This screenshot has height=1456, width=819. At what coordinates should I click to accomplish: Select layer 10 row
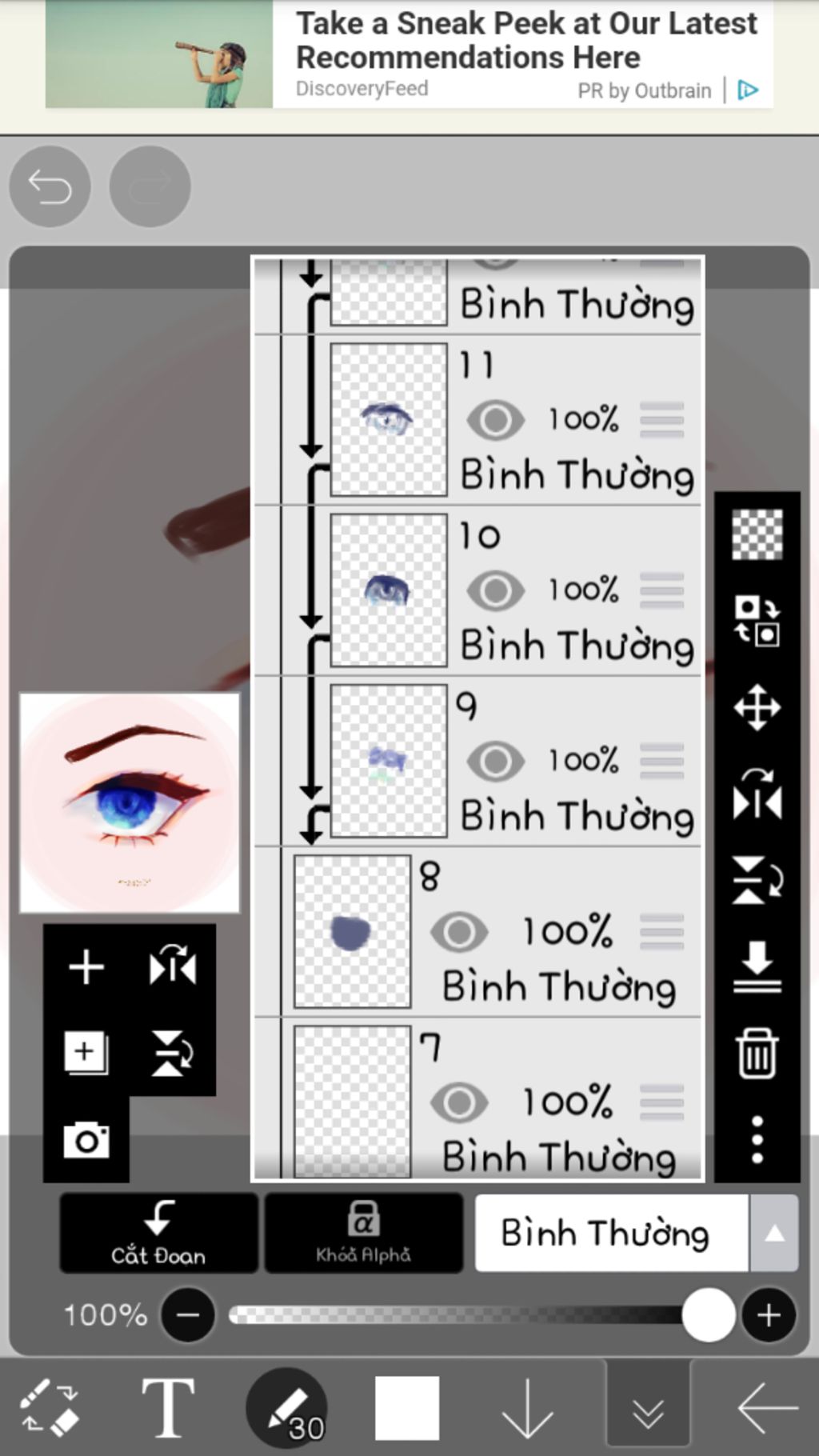tap(477, 590)
